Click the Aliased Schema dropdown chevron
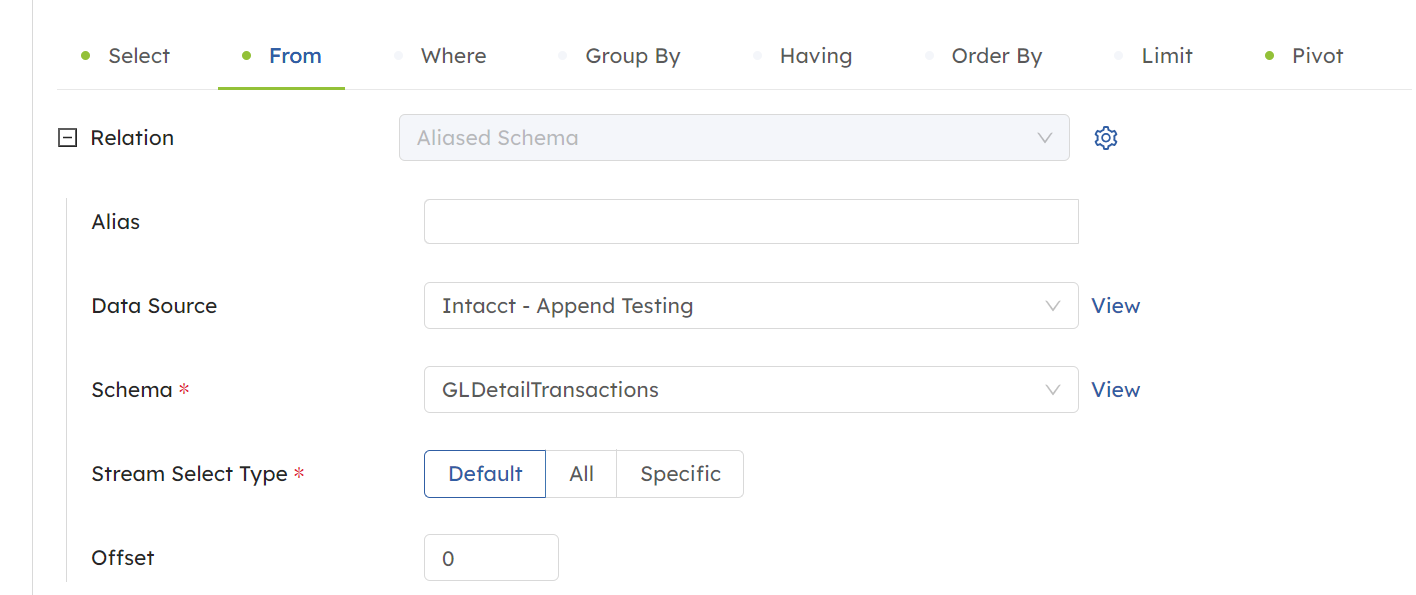1416x595 pixels. (x=1044, y=137)
